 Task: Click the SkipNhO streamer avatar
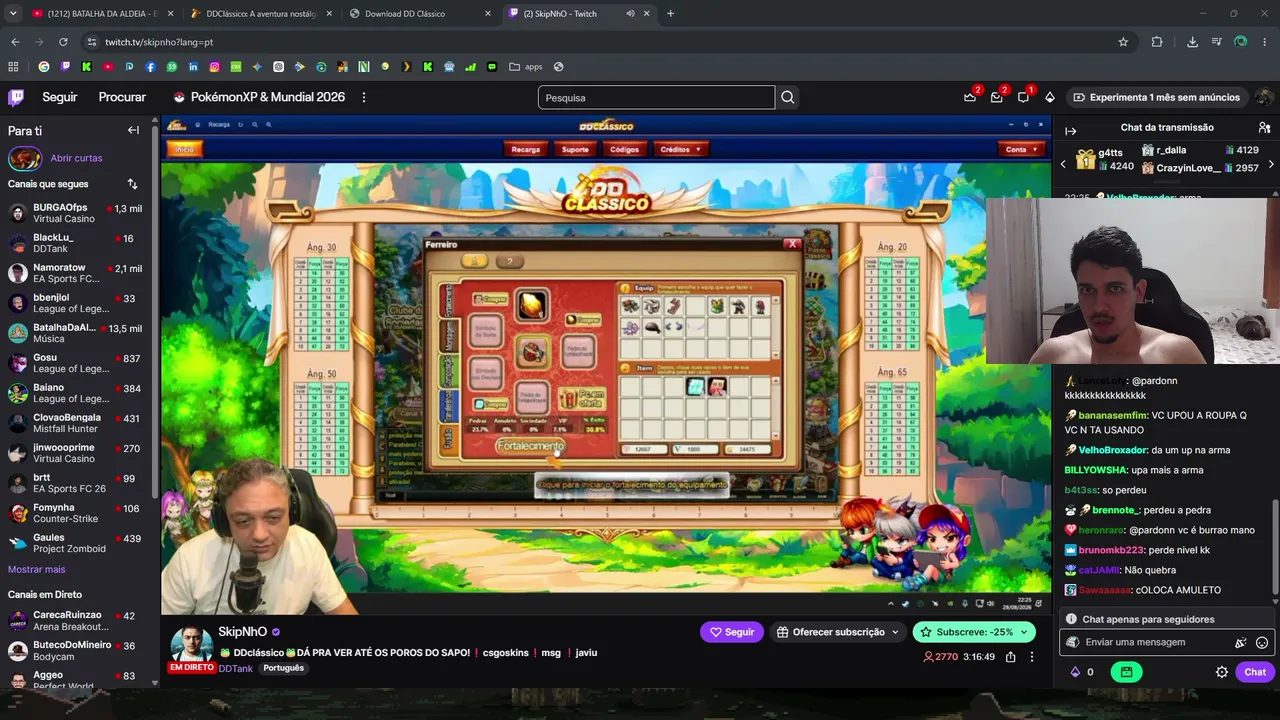191,646
